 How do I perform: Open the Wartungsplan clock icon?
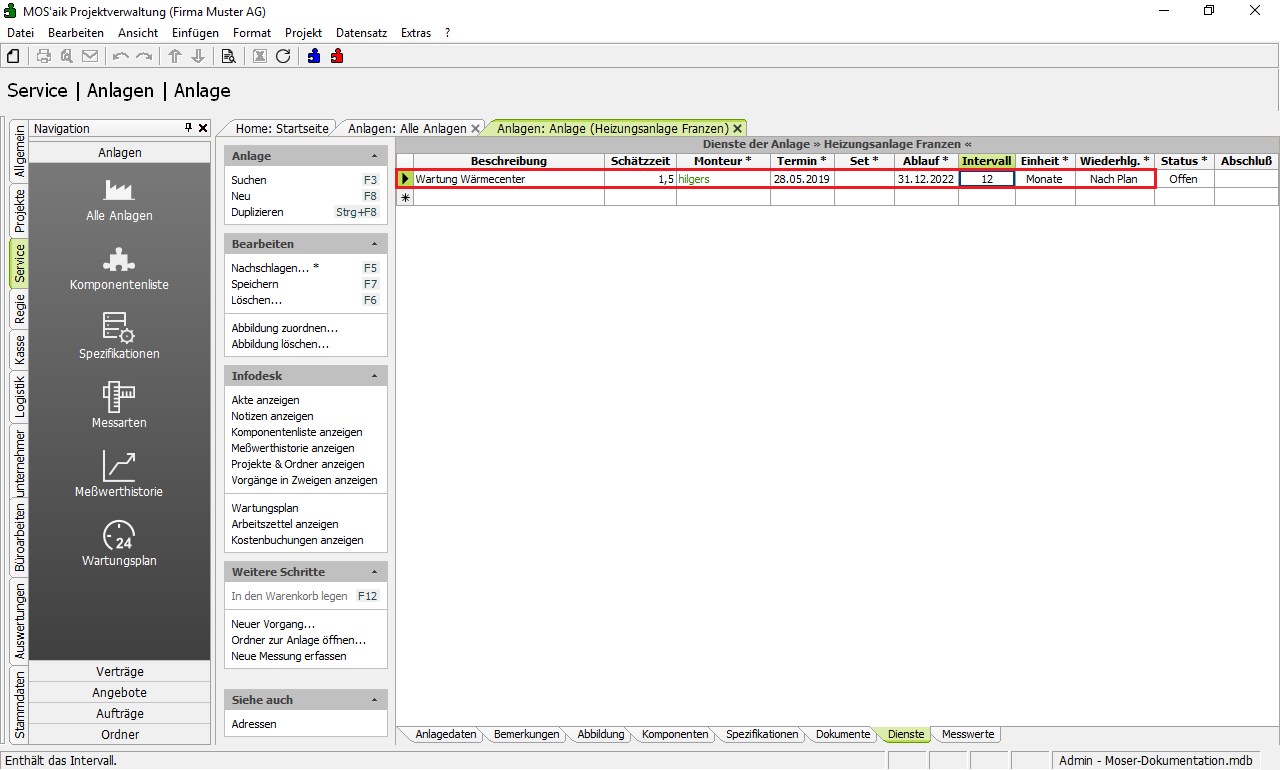[119, 544]
